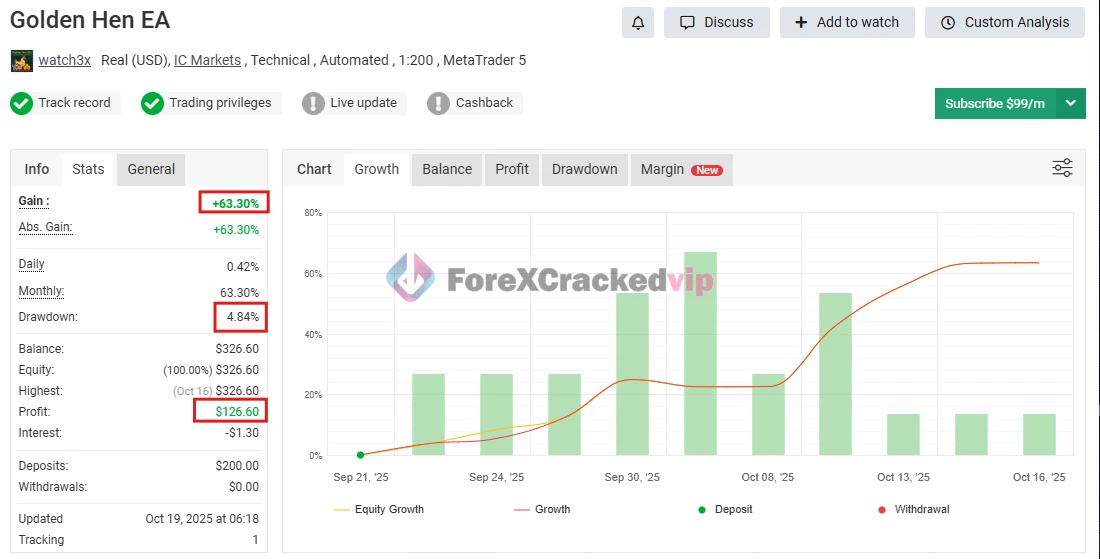Viewport: 1100px width, 559px height.
Task: Click the tallest green chart bar
Action: coord(700,353)
